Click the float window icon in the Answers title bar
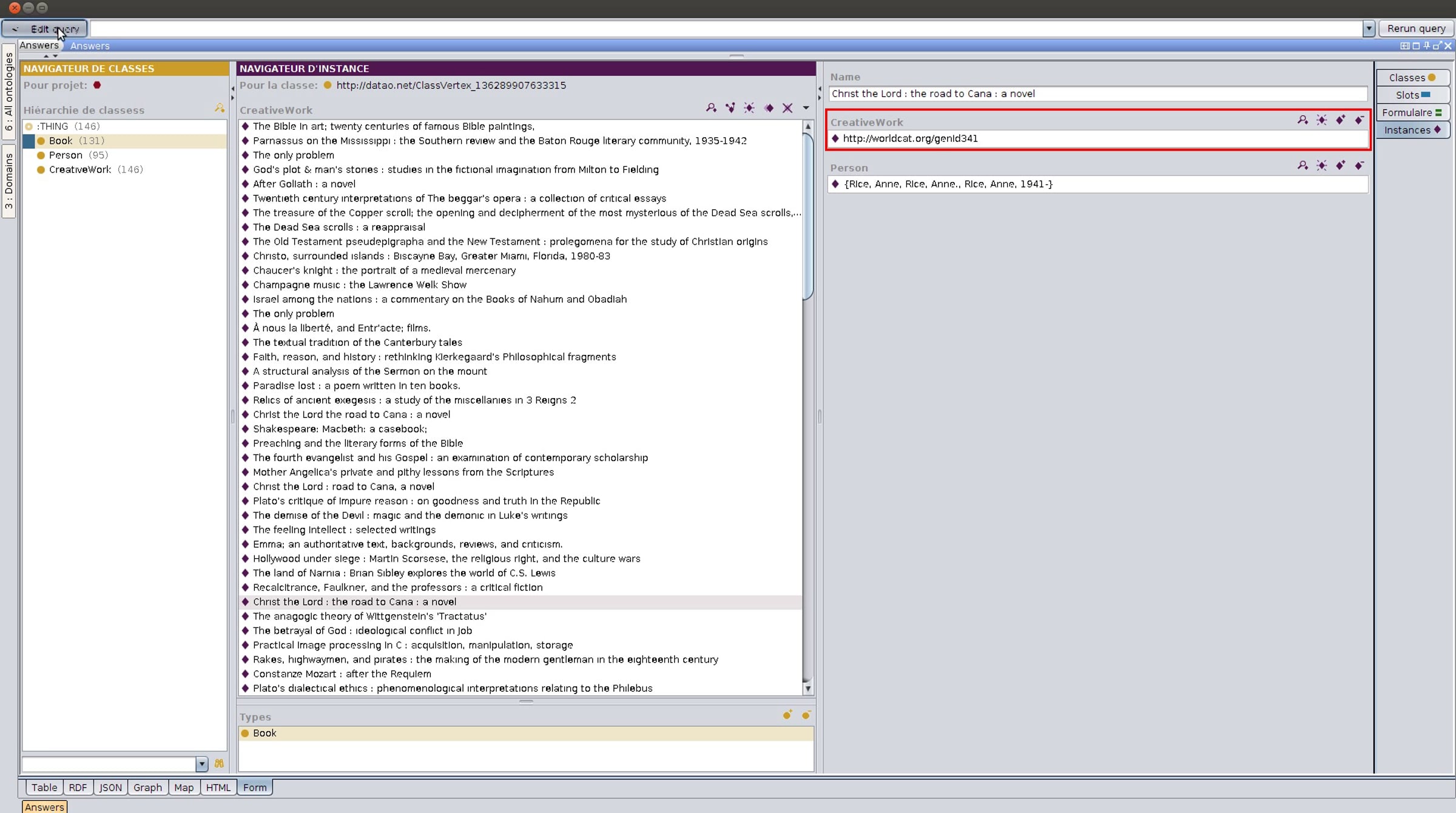Image resolution: width=1456 pixels, height=813 pixels. point(1437,46)
